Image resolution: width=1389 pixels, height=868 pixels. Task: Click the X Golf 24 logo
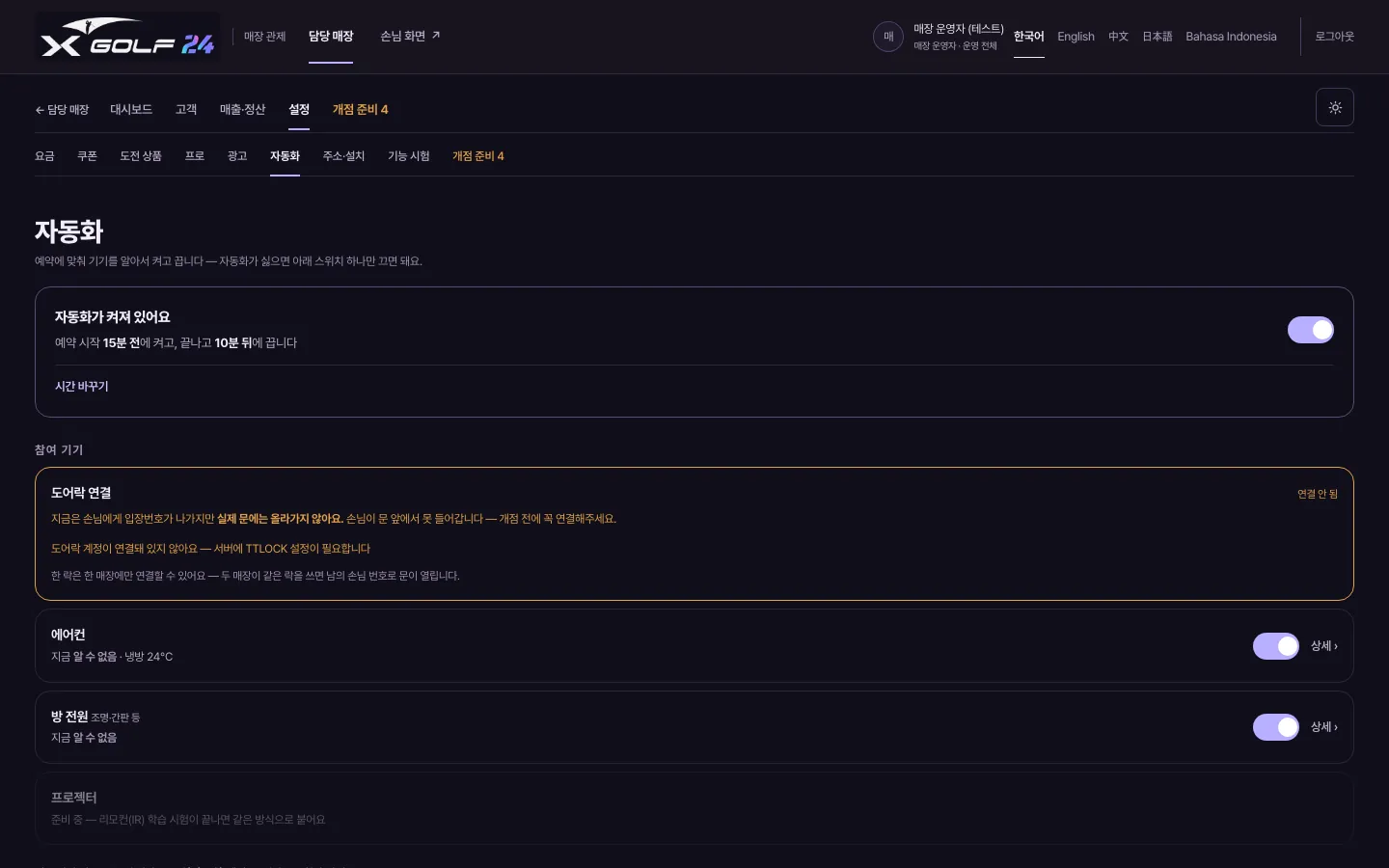[127, 37]
